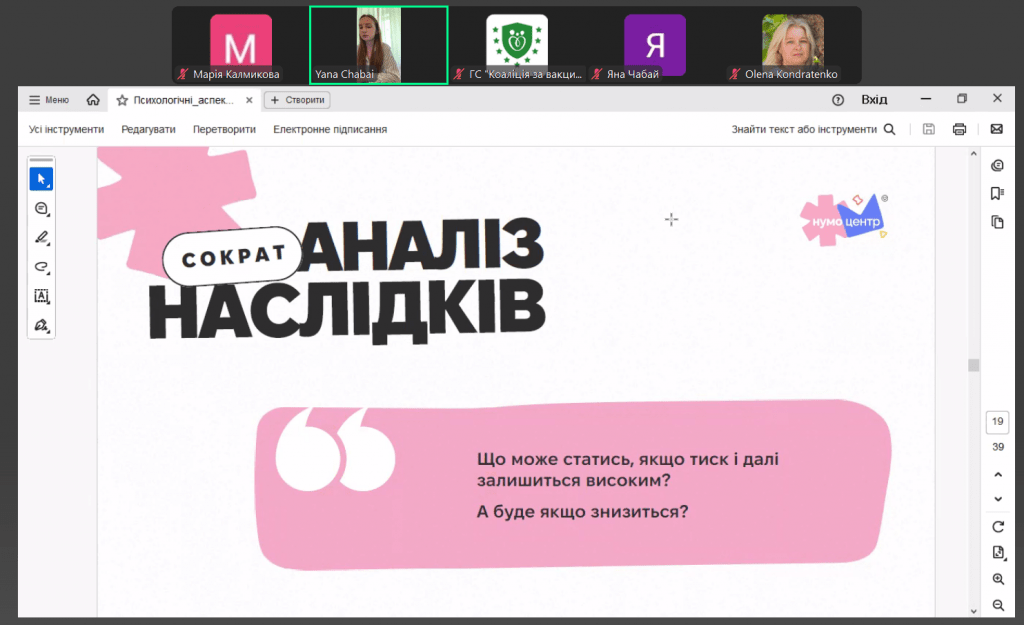This screenshot has height=625, width=1024.
Task: Rotate the page clockwise
Action: pos(997,526)
